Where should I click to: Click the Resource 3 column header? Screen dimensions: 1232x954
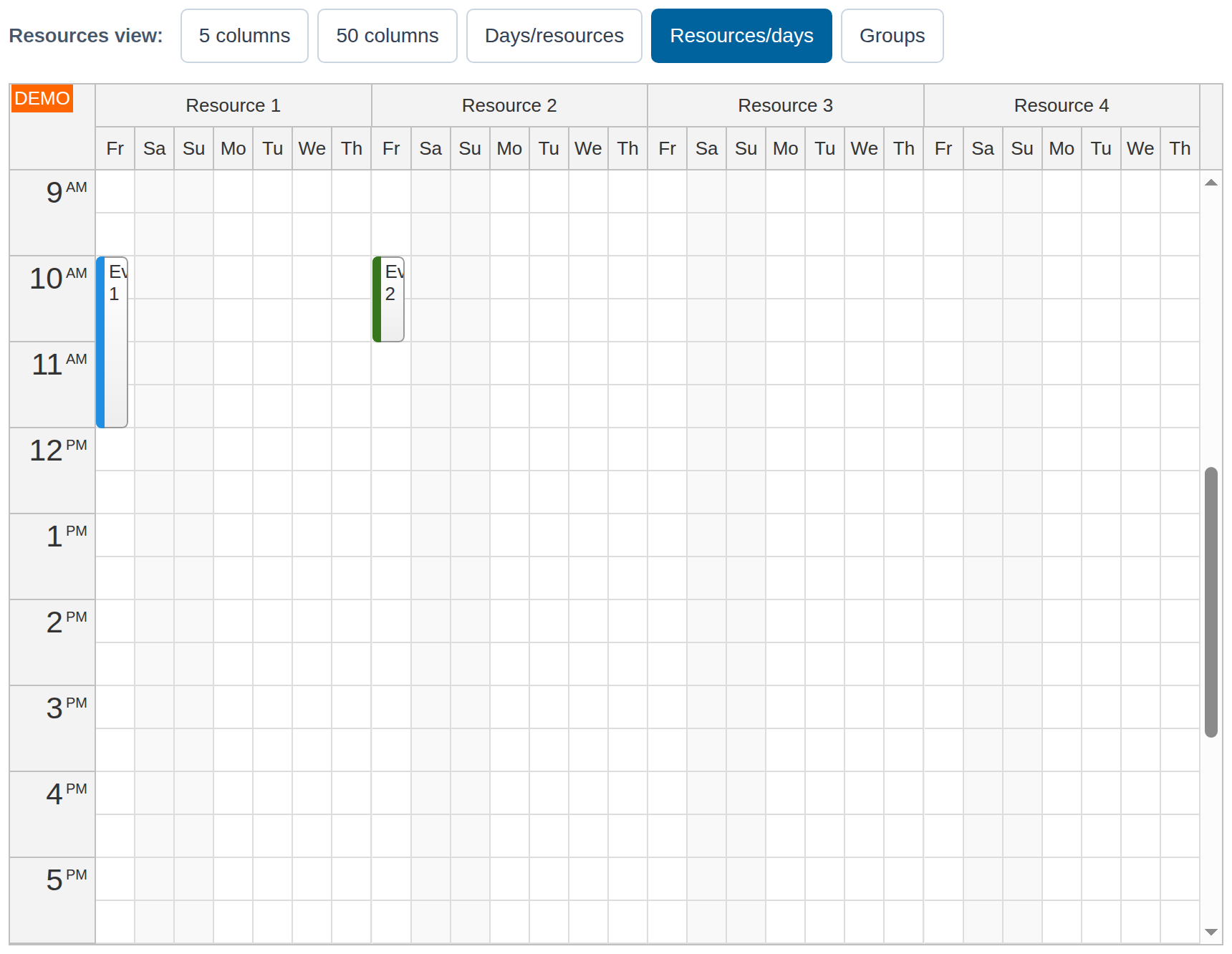tap(786, 105)
